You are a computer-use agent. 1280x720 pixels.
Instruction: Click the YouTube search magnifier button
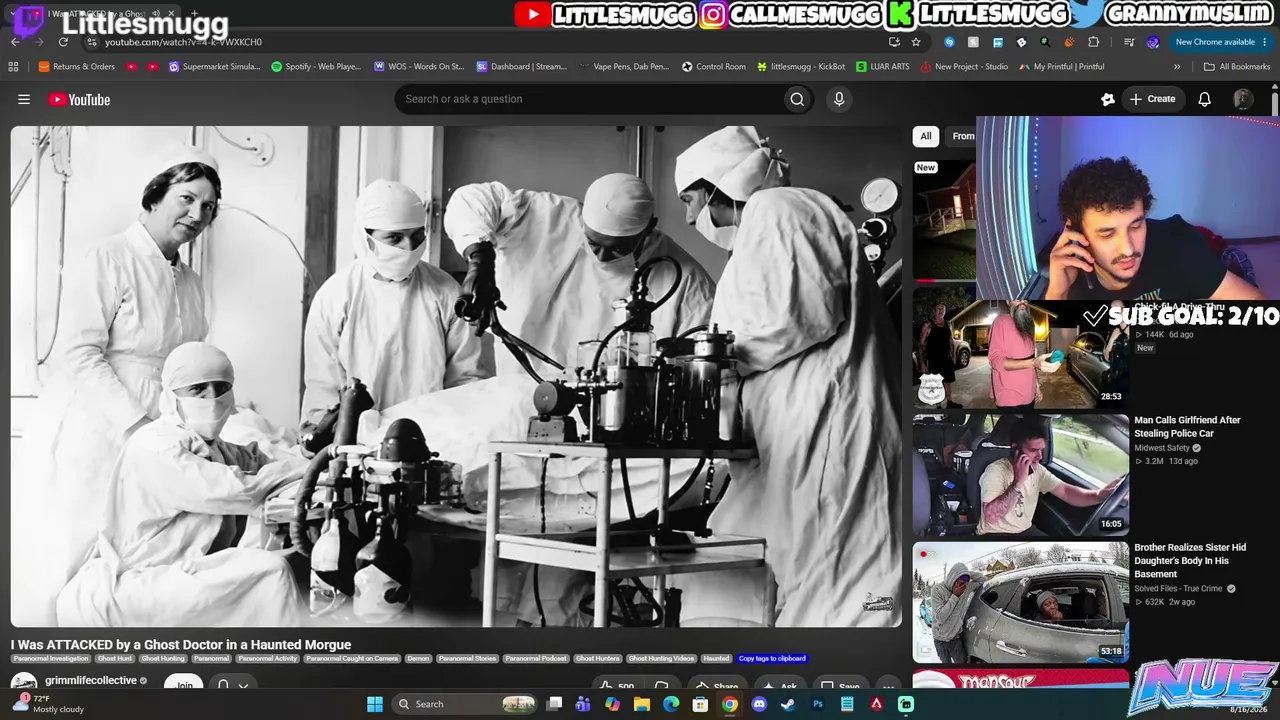tap(797, 99)
